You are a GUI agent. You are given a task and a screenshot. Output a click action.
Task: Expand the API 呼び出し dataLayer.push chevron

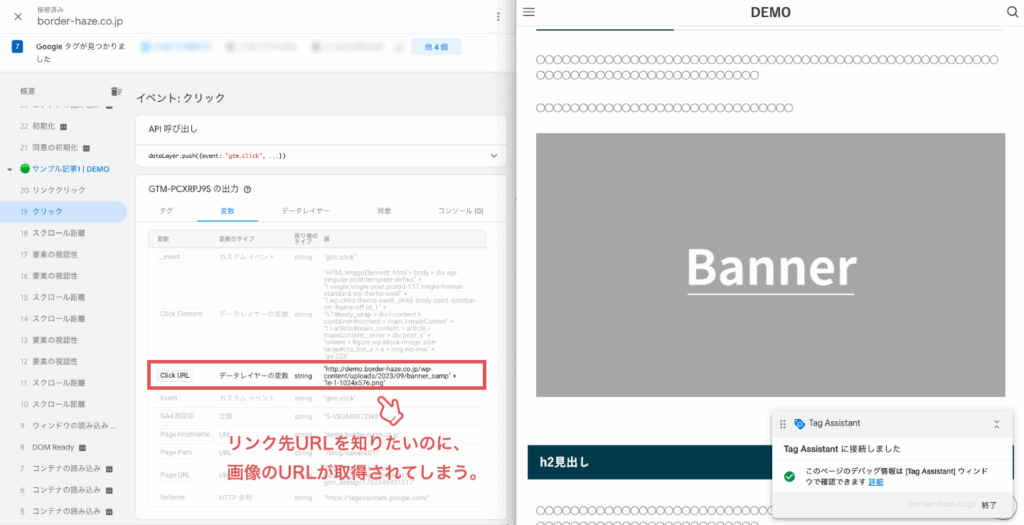(494, 156)
